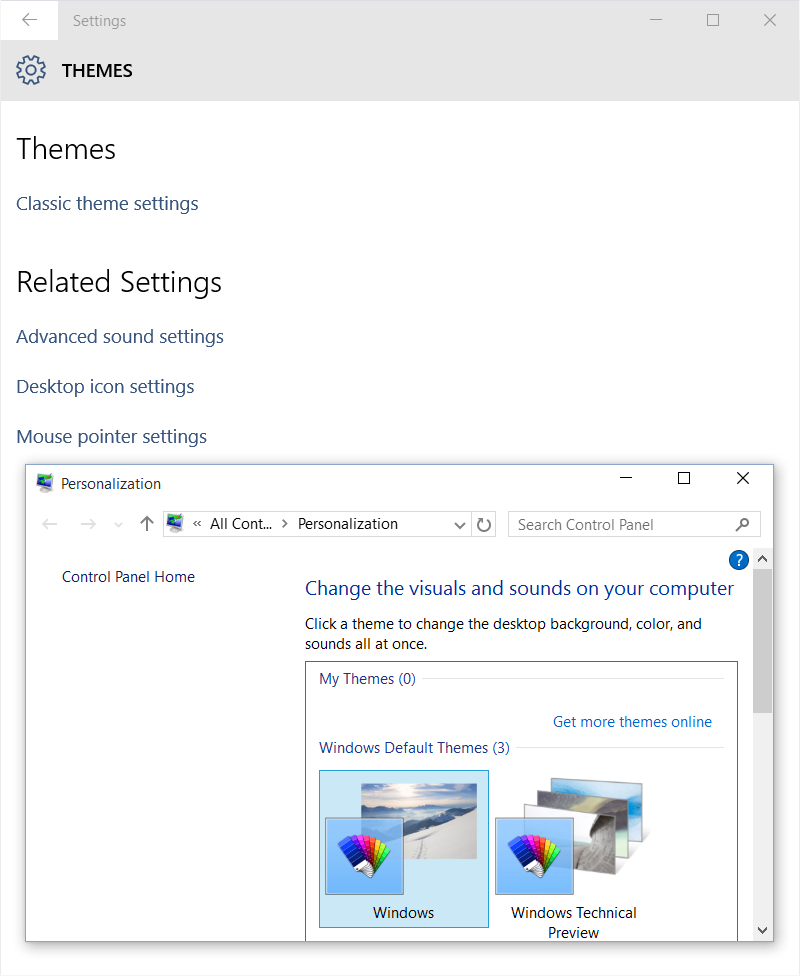Open Classic theme settings link

click(x=107, y=204)
